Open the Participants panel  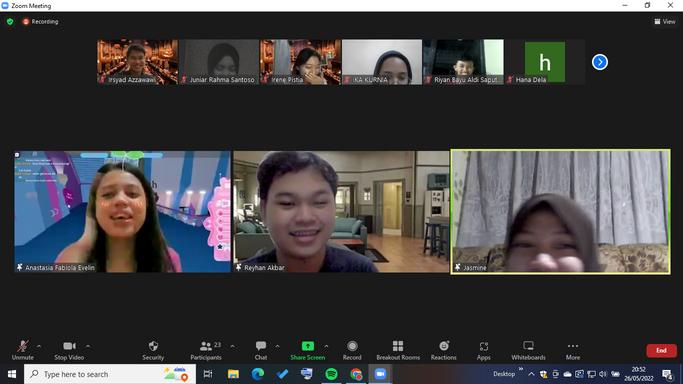(x=206, y=350)
